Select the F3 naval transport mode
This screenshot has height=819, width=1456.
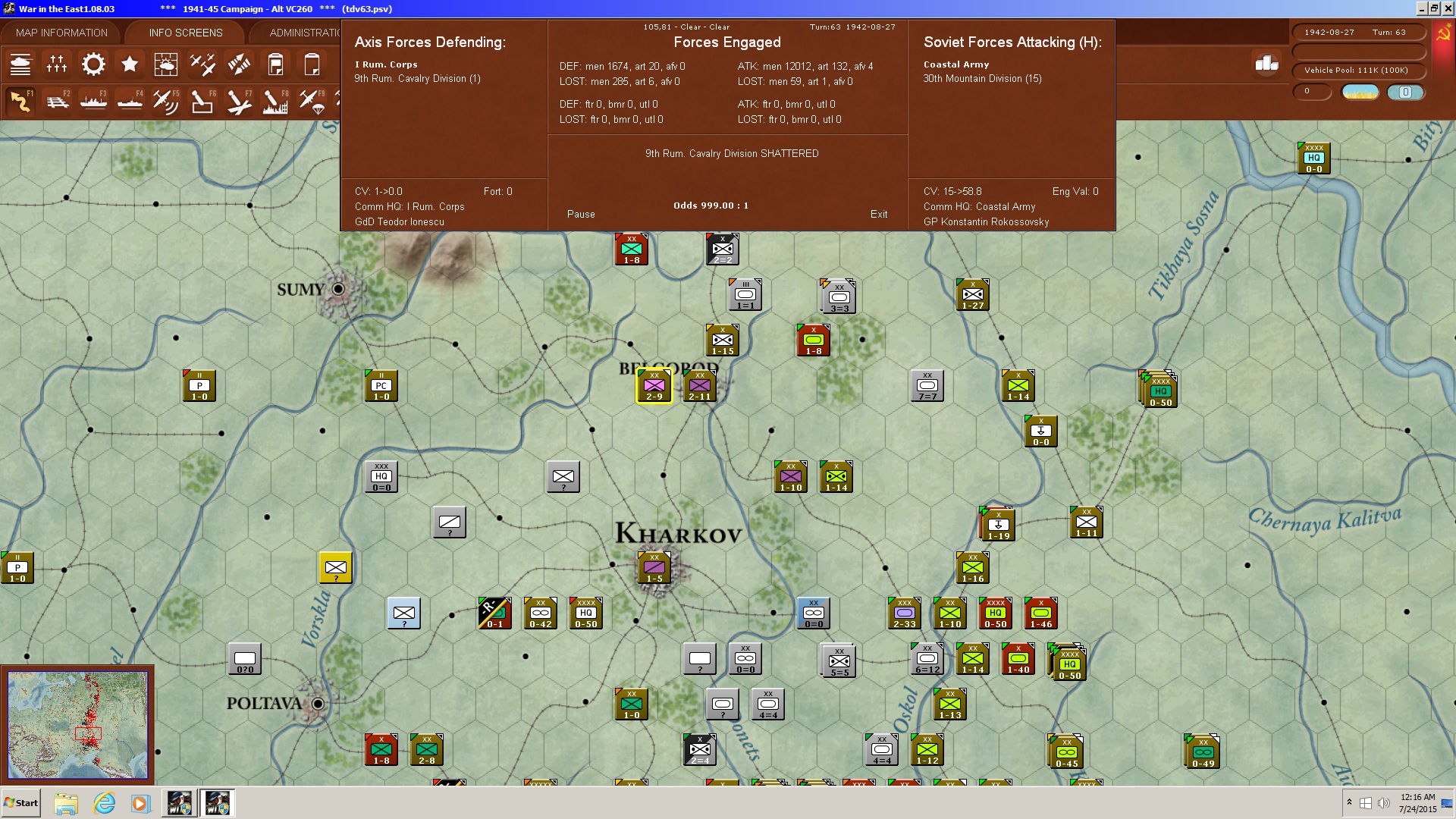coord(93,102)
